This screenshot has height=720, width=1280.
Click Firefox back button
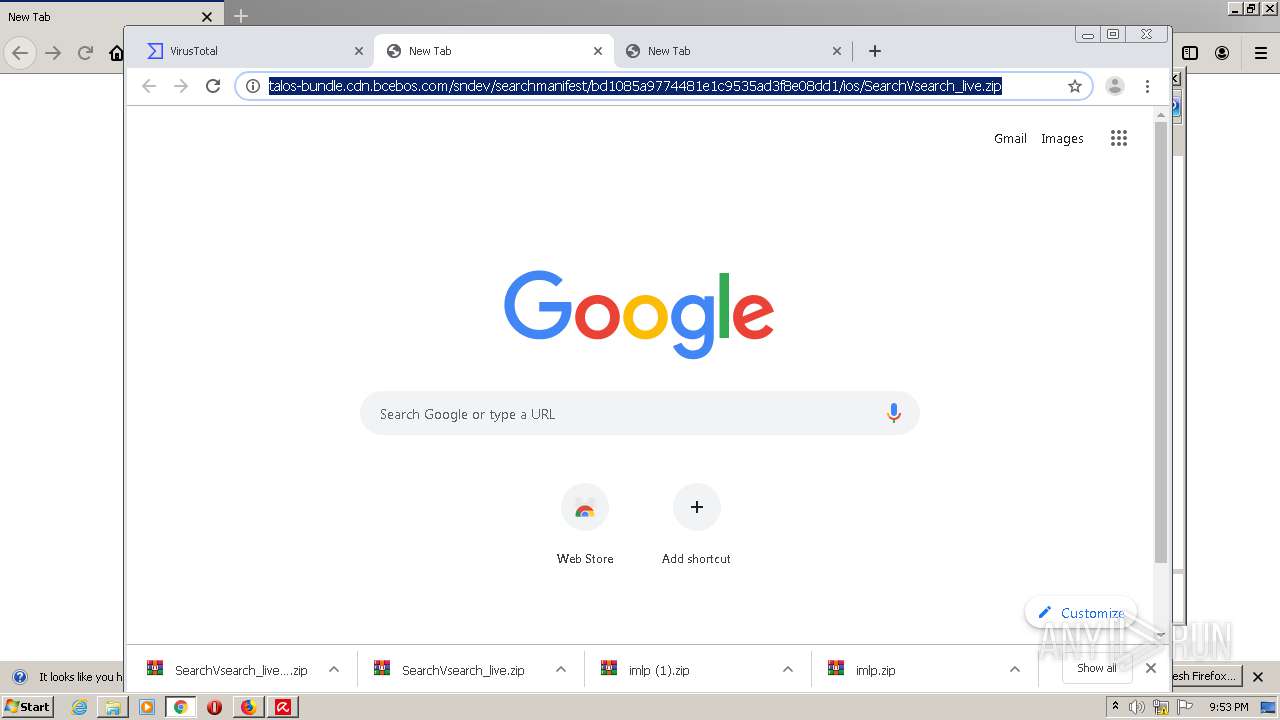click(x=20, y=53)
